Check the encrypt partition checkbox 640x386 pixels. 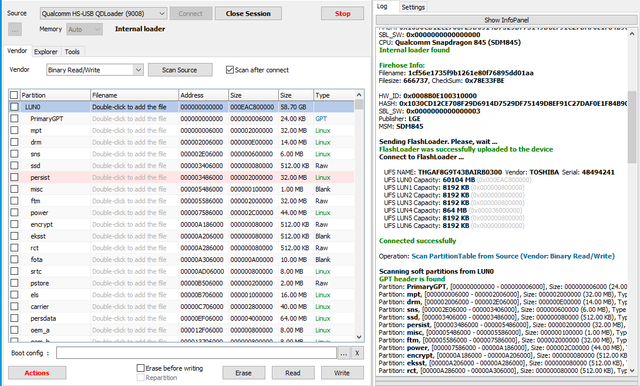point(14,224)
